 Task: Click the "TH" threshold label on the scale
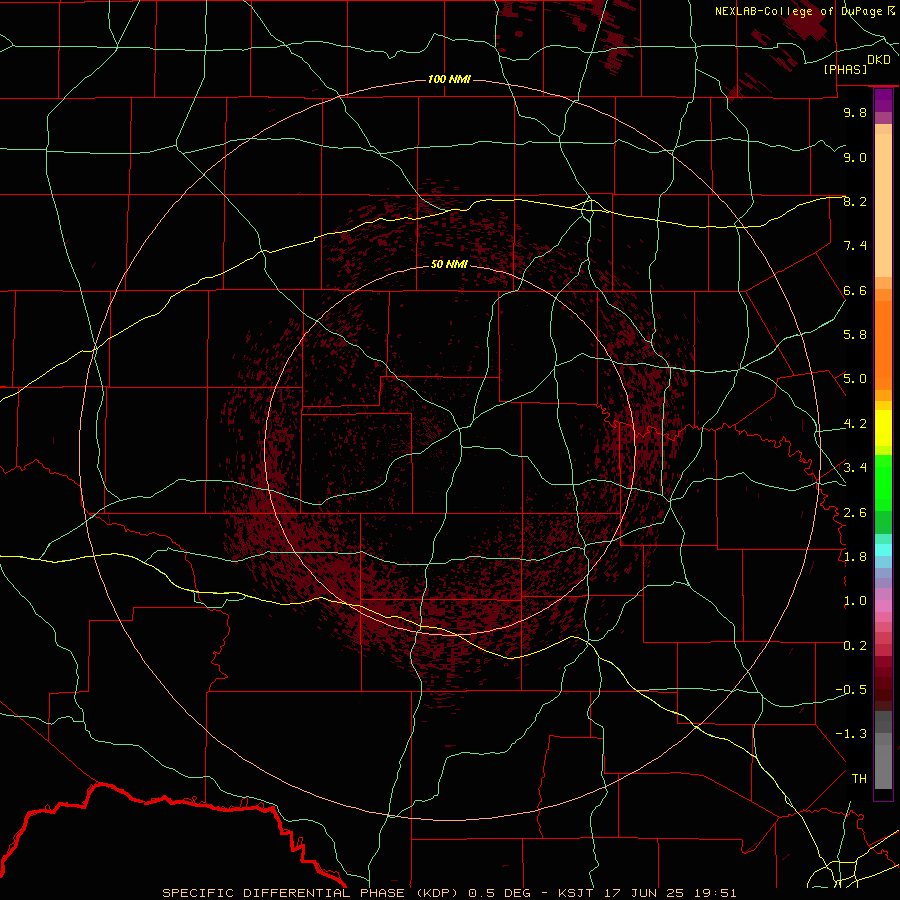pos(859,779)
